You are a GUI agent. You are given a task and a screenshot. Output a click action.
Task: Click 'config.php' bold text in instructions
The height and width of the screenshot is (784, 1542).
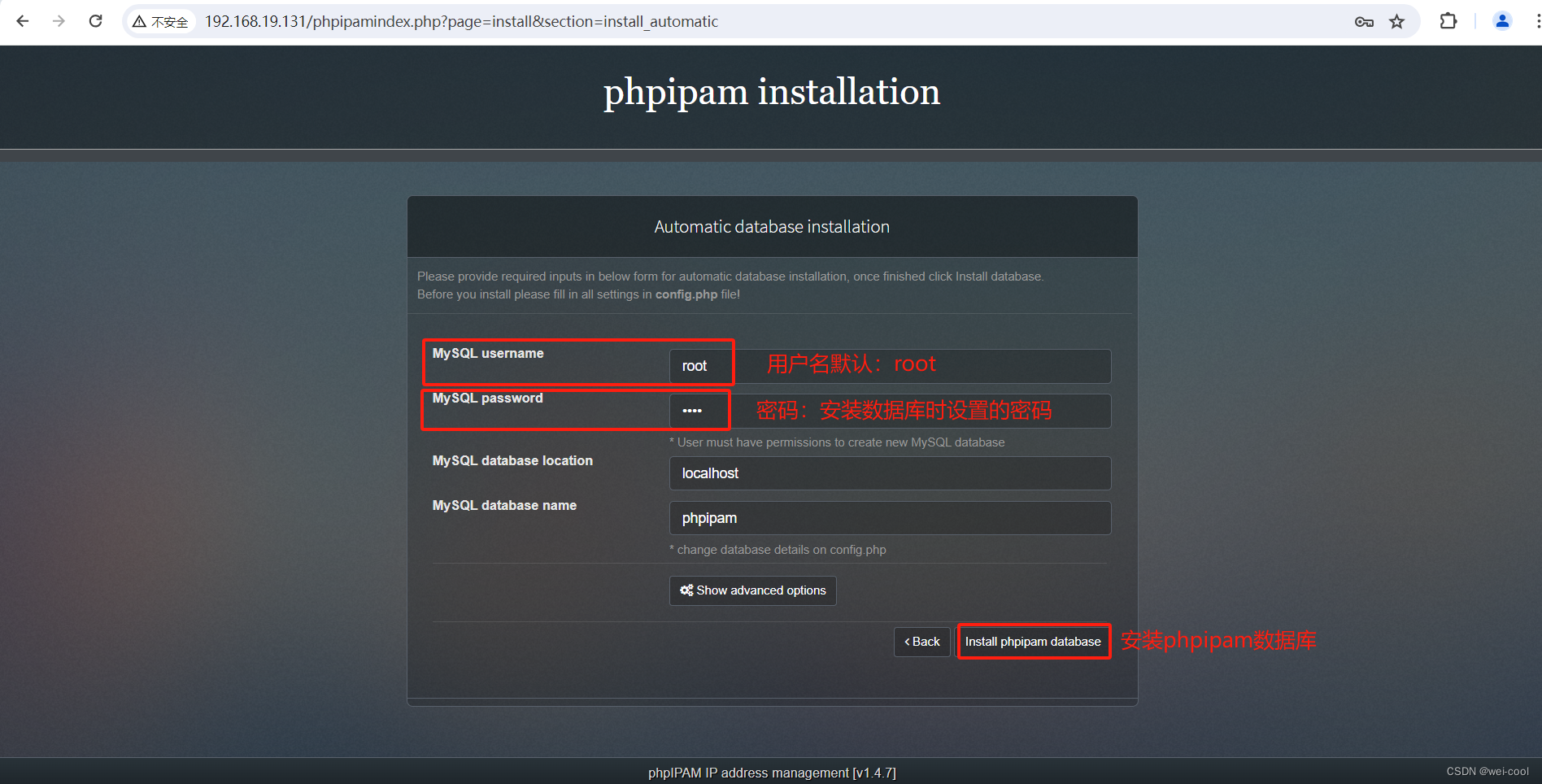coord(686,294)
